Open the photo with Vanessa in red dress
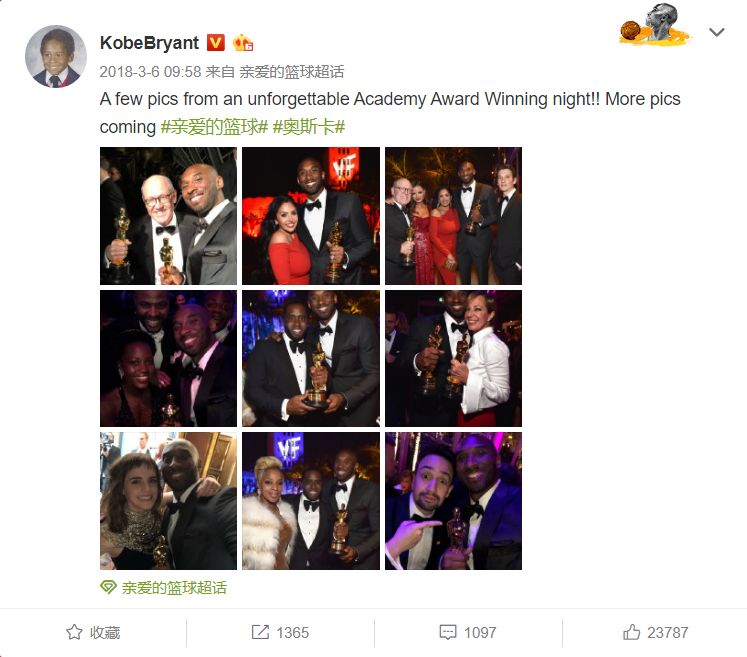Image resolution: width=747 pixels, height=657 pixels. click(311, 216)
